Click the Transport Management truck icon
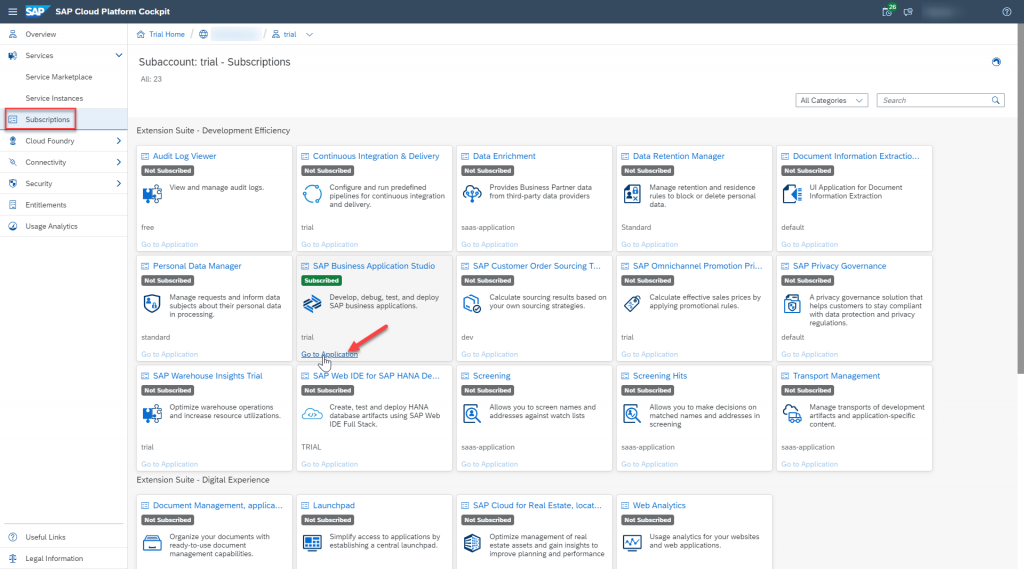Image resolution: width=1024 pixels, height=569 pixels. point(792,414)
